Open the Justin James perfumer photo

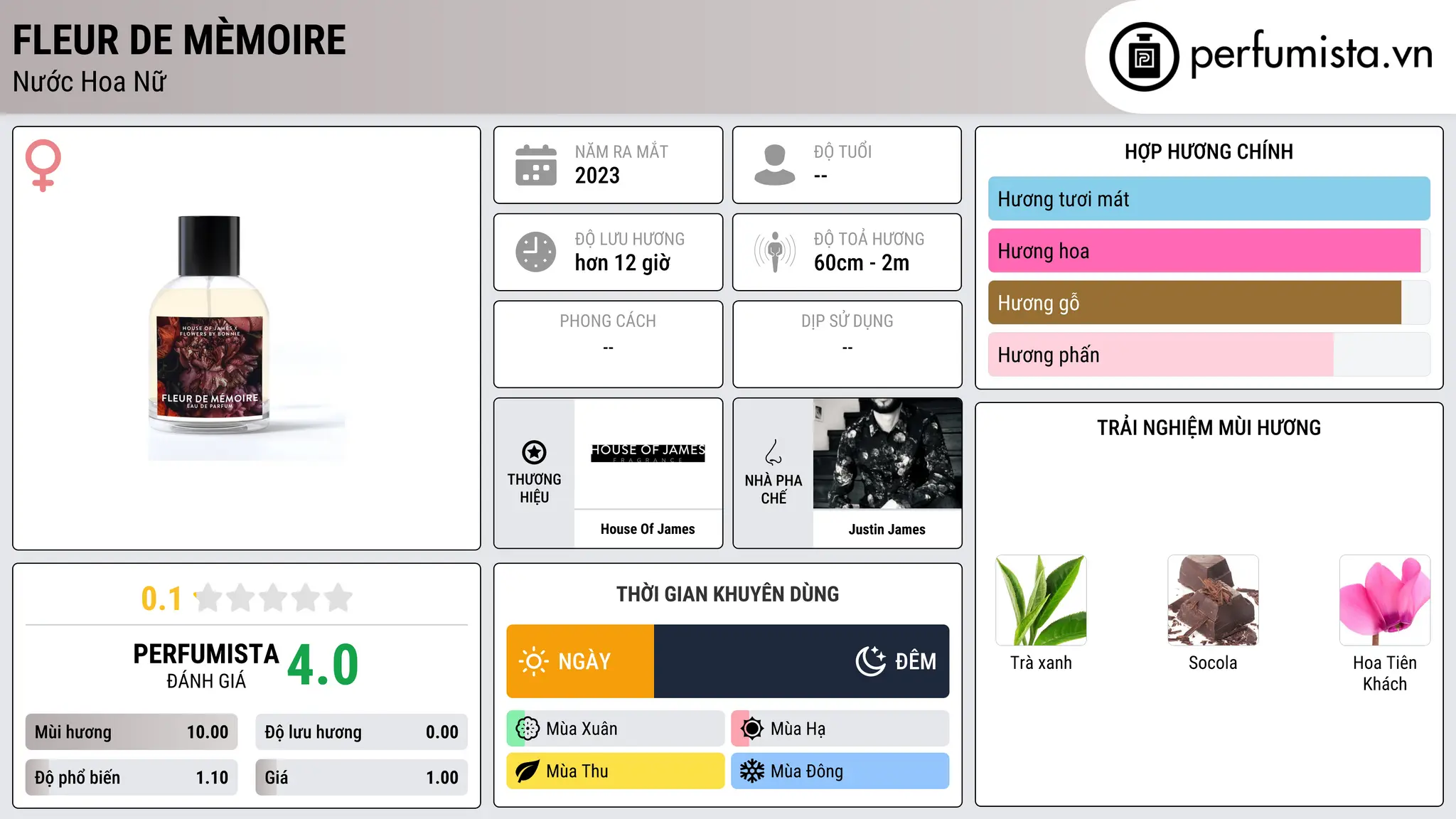click(887, 454)
